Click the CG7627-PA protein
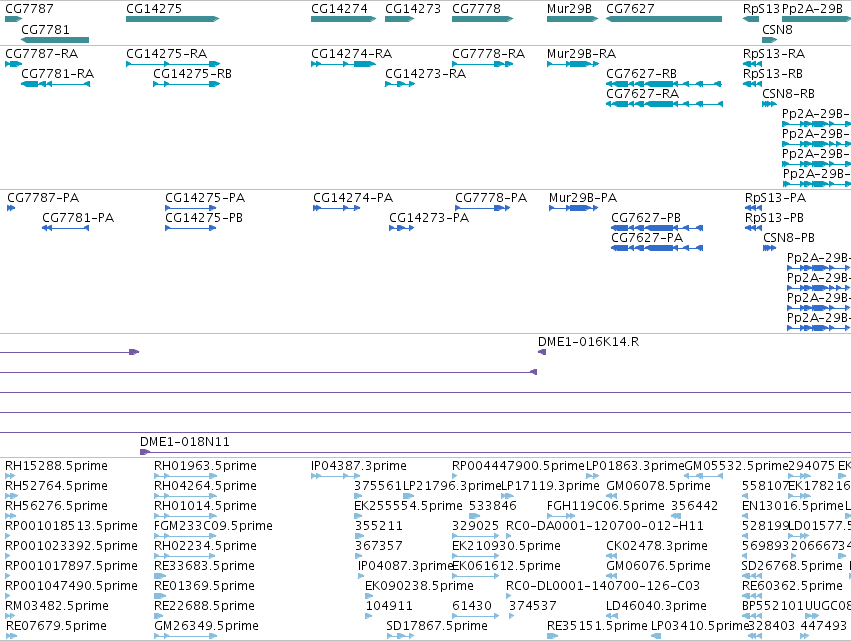 (x=657, y=248)
